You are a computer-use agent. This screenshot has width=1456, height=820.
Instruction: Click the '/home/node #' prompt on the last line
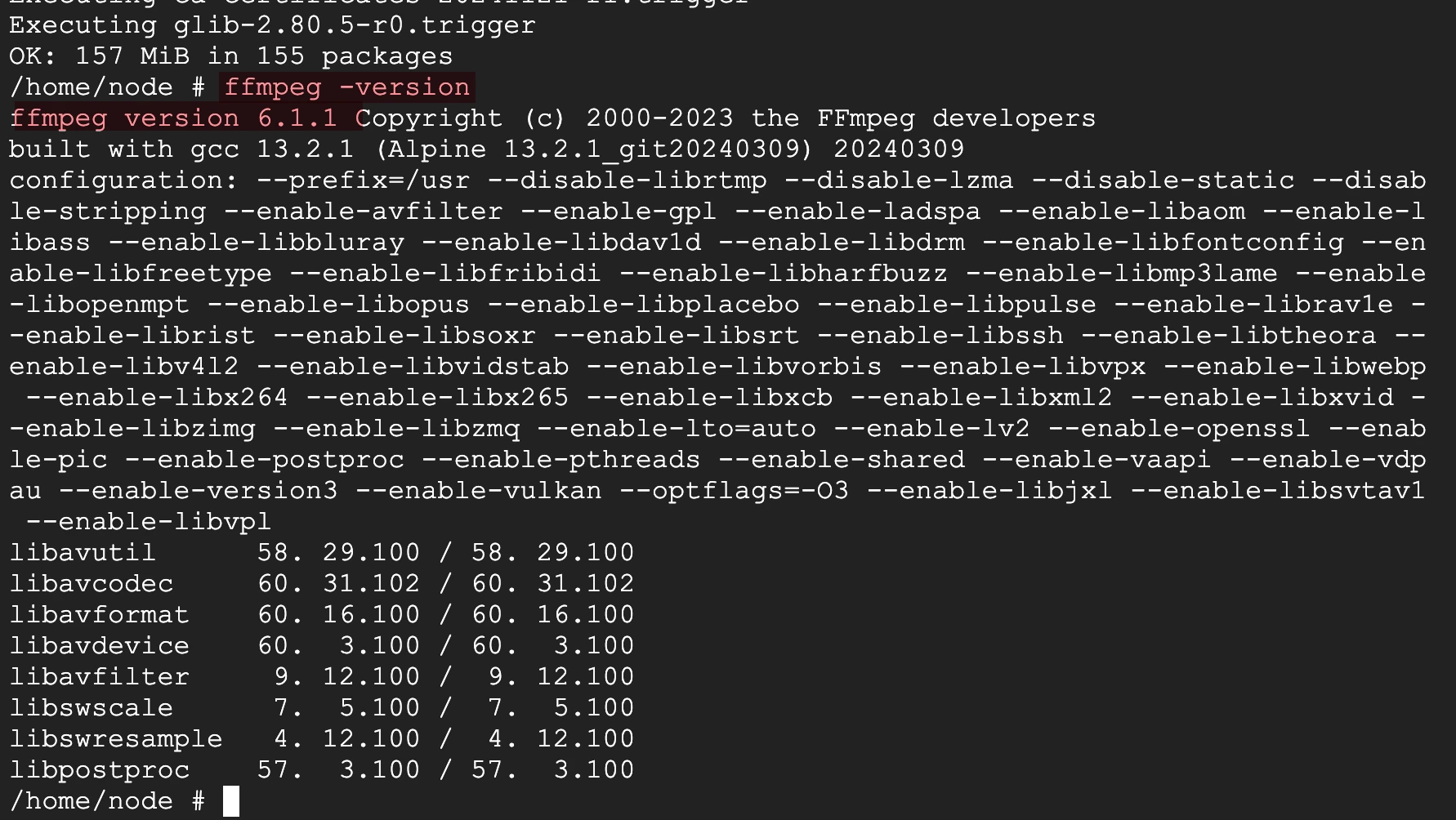pos(107,800)
